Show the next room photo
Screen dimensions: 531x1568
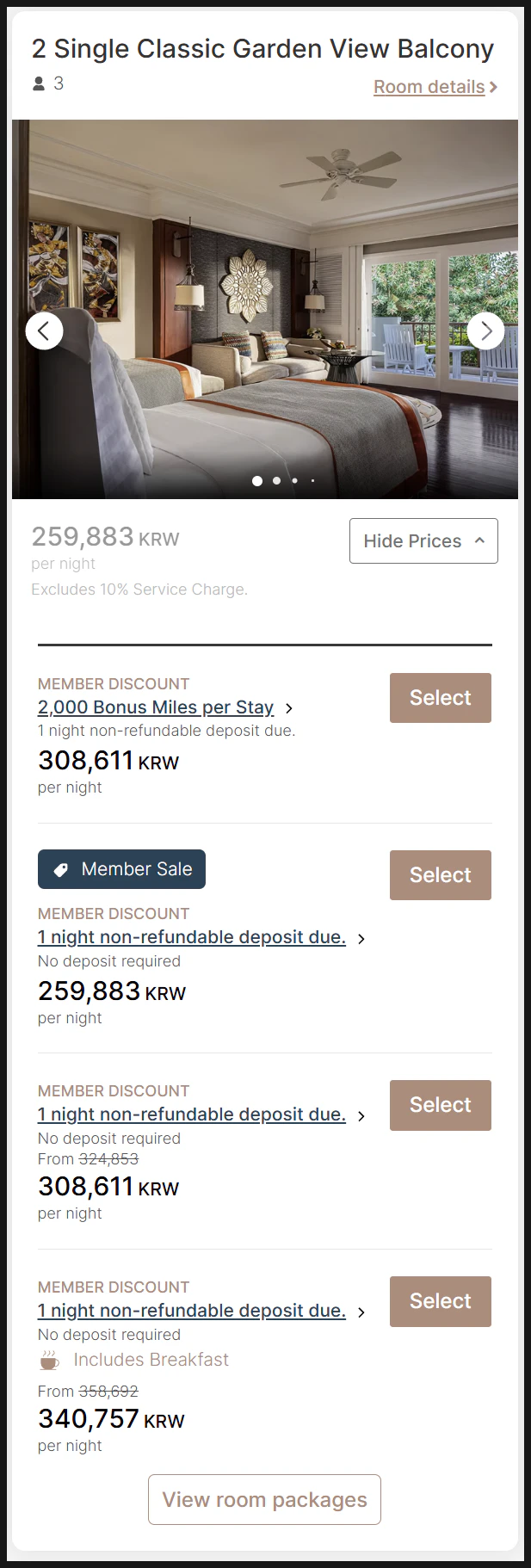(486, 330)
